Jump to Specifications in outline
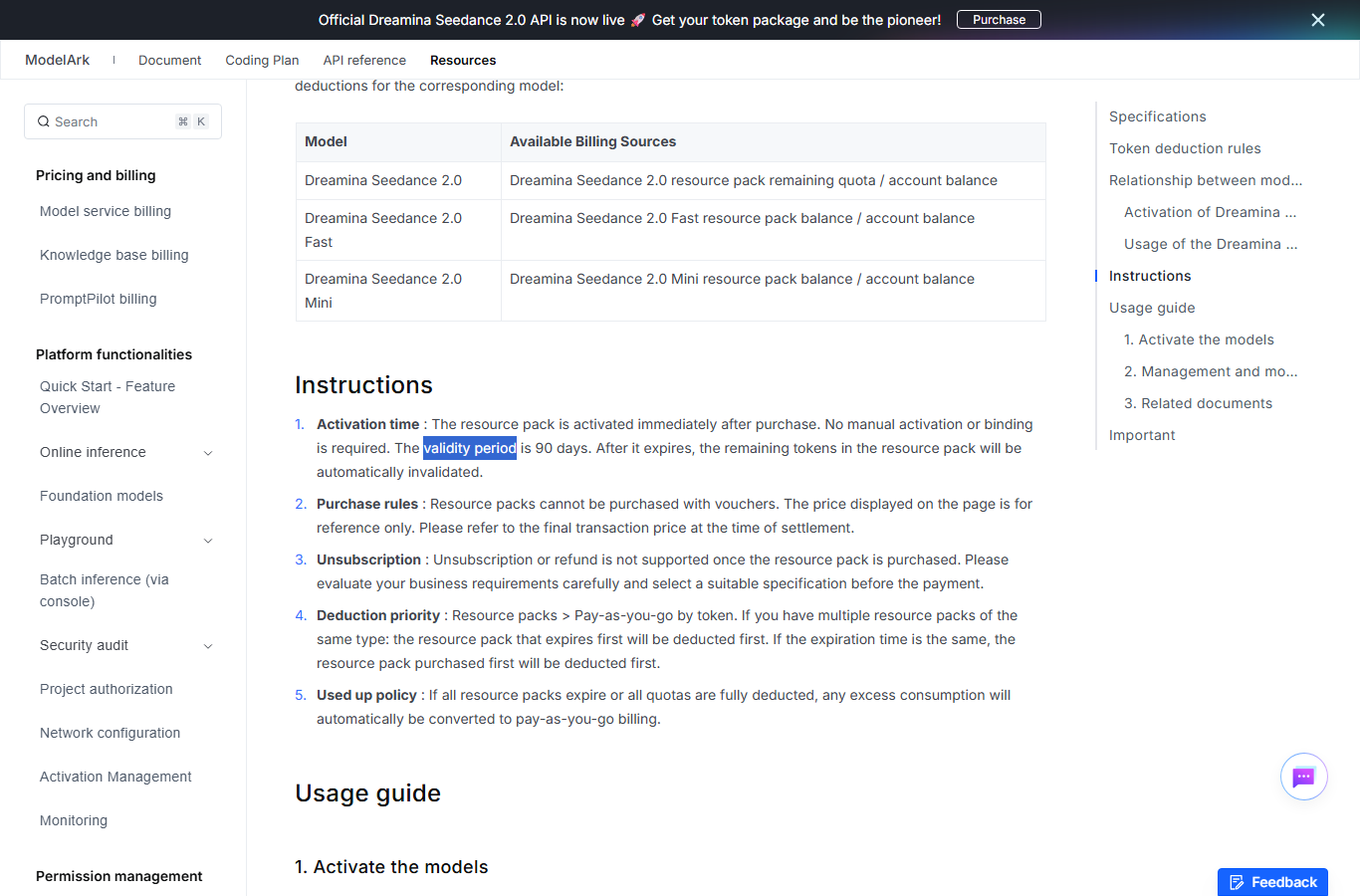The image size is (1360, 896). tap(1158, 116)
